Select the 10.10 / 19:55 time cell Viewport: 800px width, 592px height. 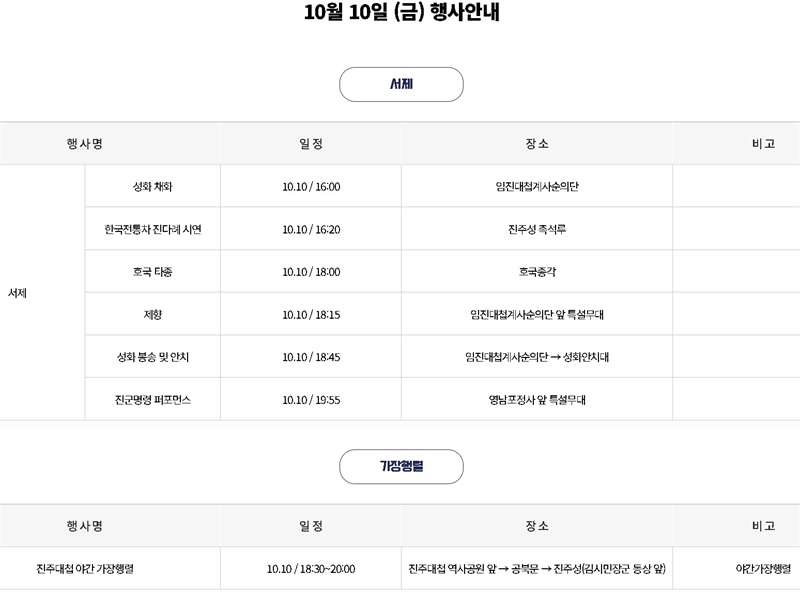pyautogui.click(x=311, y=399)
